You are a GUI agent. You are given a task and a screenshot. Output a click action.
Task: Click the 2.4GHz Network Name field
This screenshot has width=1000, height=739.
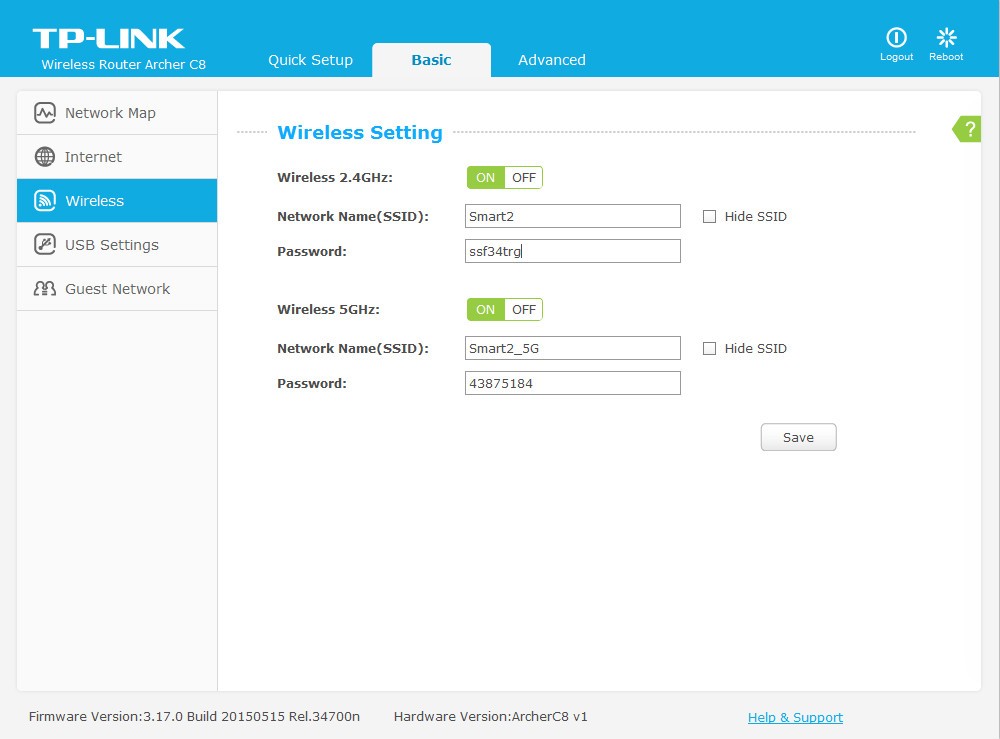(572, 216)
